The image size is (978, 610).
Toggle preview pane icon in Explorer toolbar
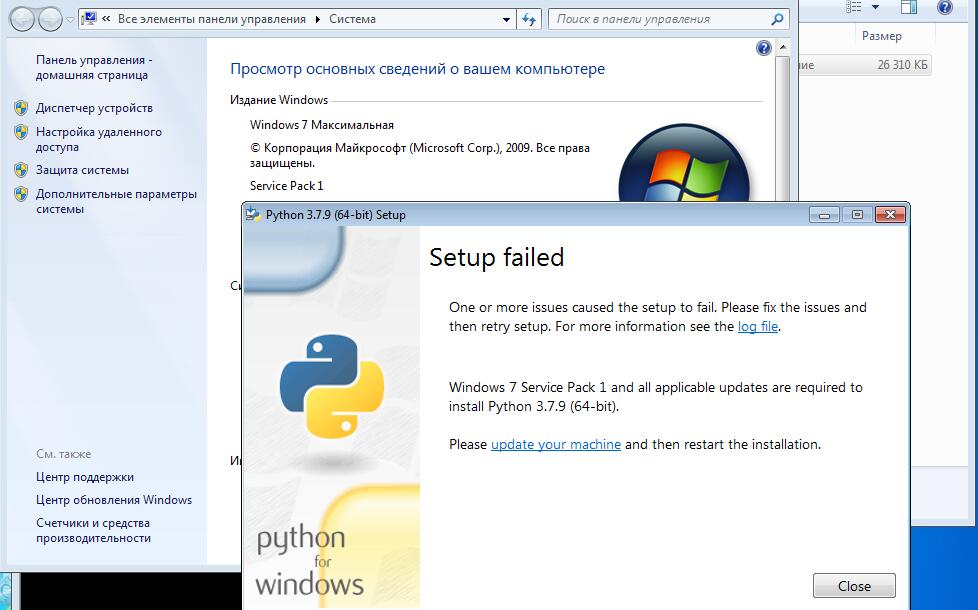[909, 7]
